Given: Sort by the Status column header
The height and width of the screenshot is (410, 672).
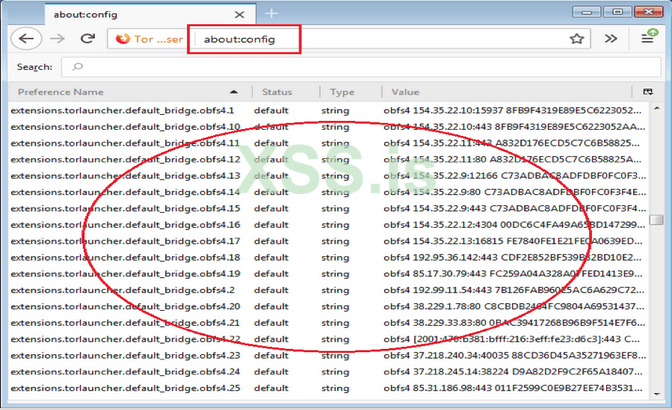Looking at the screenshot, I should point(285,92).
